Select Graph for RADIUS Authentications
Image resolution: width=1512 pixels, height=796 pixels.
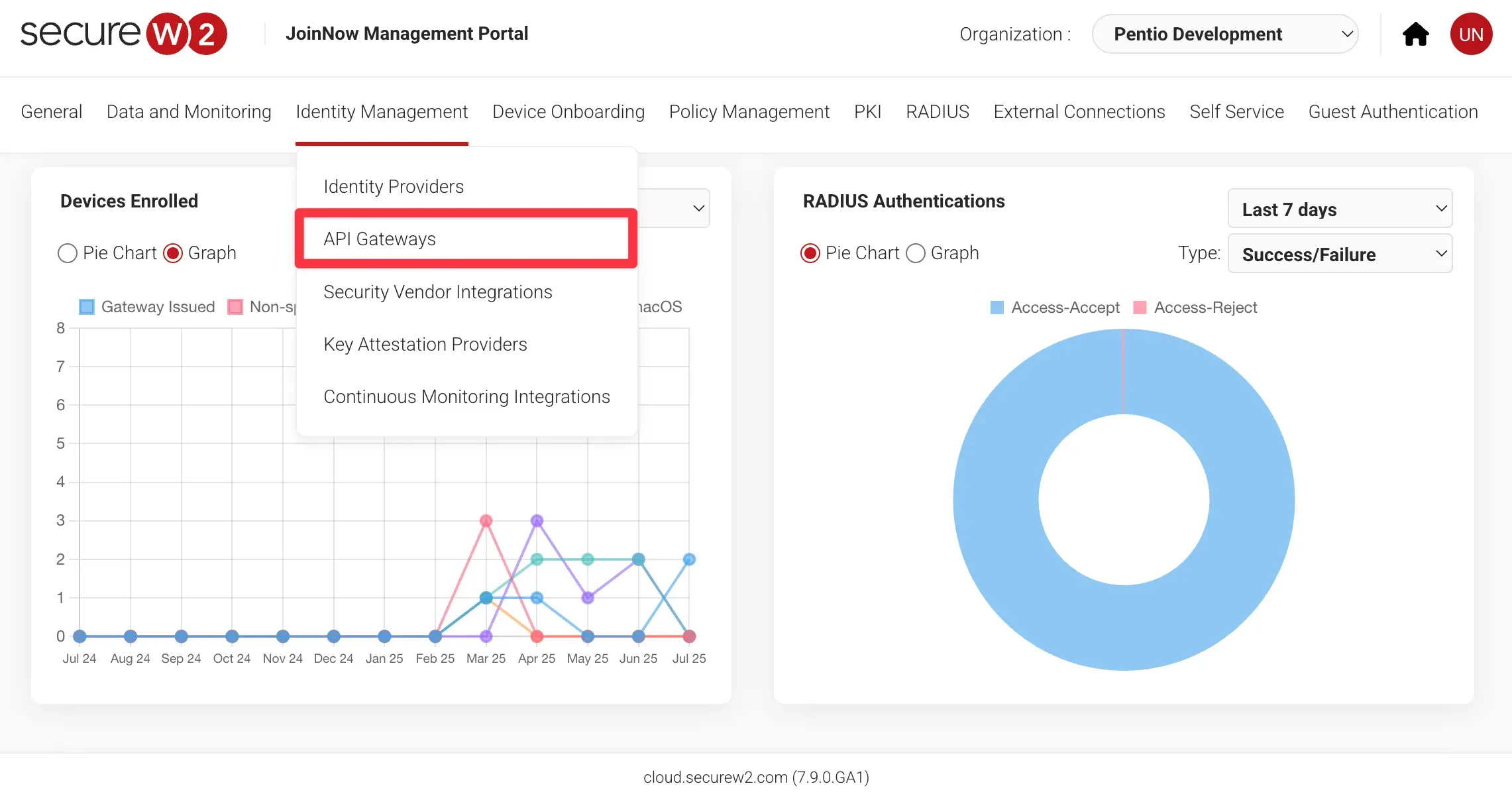tap(916, 253)
